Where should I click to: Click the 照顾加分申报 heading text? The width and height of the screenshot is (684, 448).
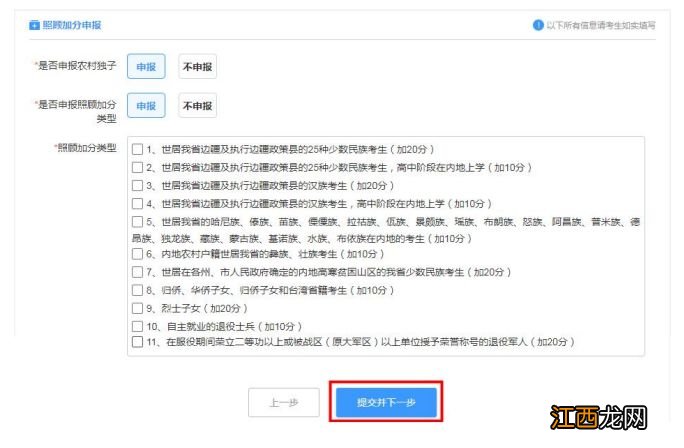click(x=72, y=25)
